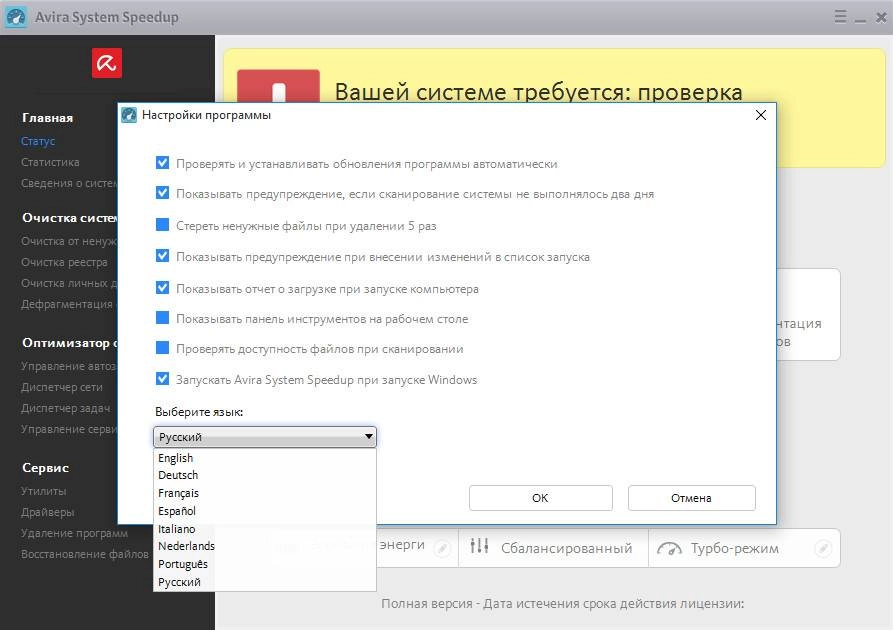The height and width of the screenshot is (630, 893).
Task: Open the hamburger menu in the title bar
Action: tap(840, 17)
